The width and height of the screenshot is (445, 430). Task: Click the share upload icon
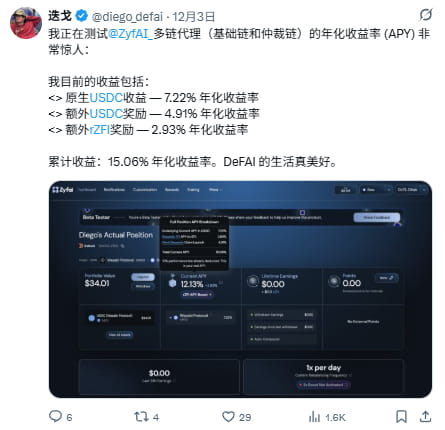click(425, 416)
